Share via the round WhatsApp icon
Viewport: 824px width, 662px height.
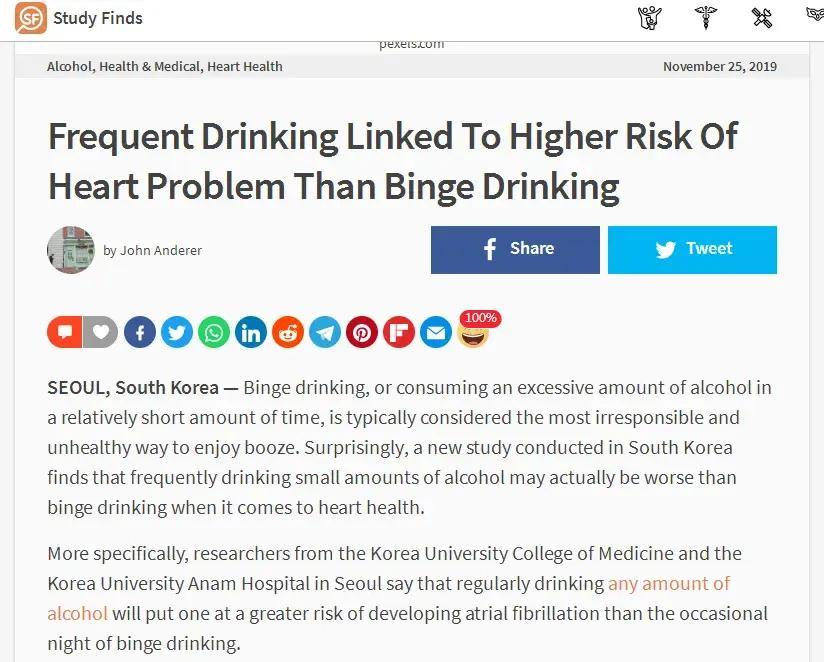point(214,332)
